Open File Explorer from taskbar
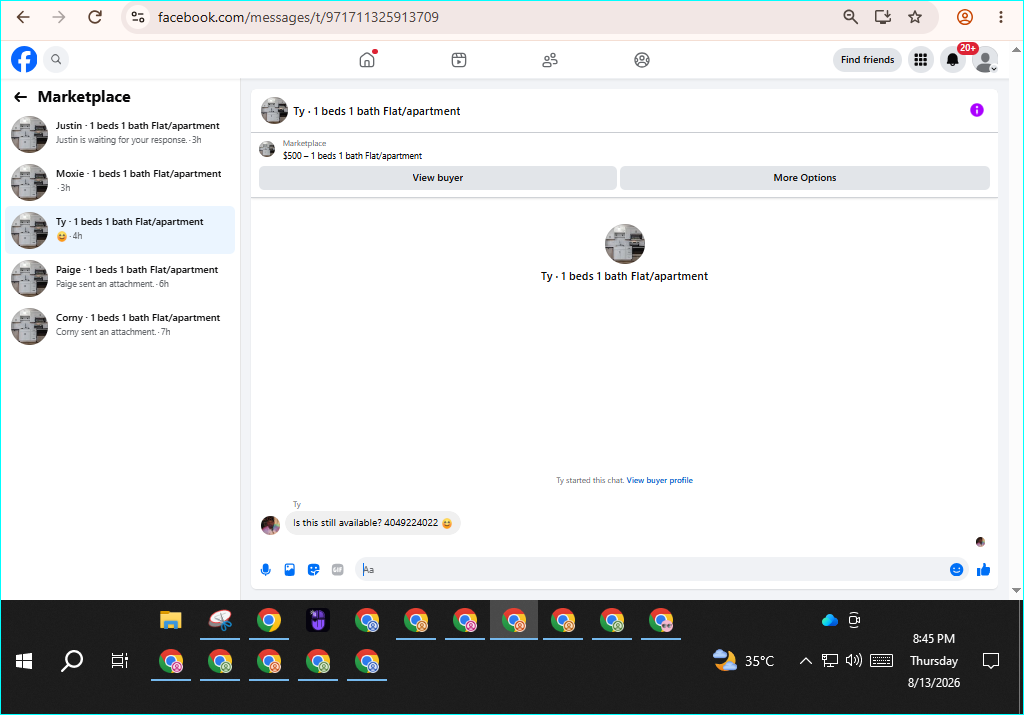This screenshot has height=715, width=1024. 170,620
